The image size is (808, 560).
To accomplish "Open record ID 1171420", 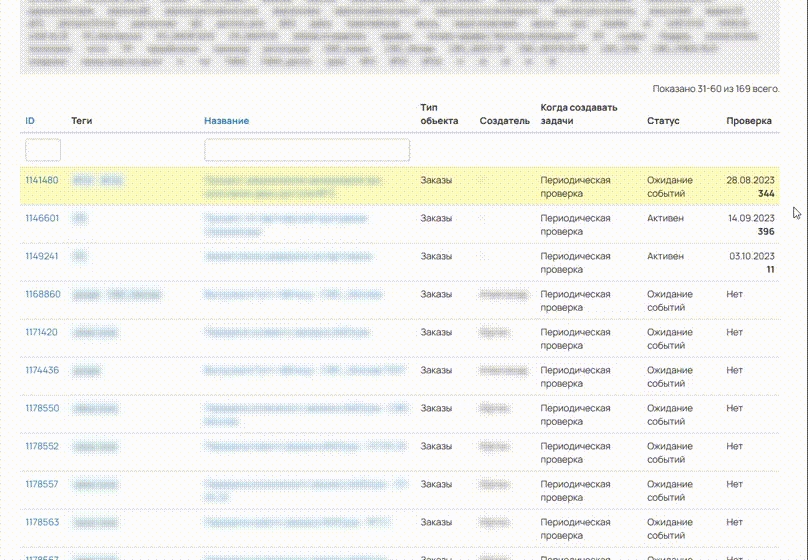I will (42, 332).
